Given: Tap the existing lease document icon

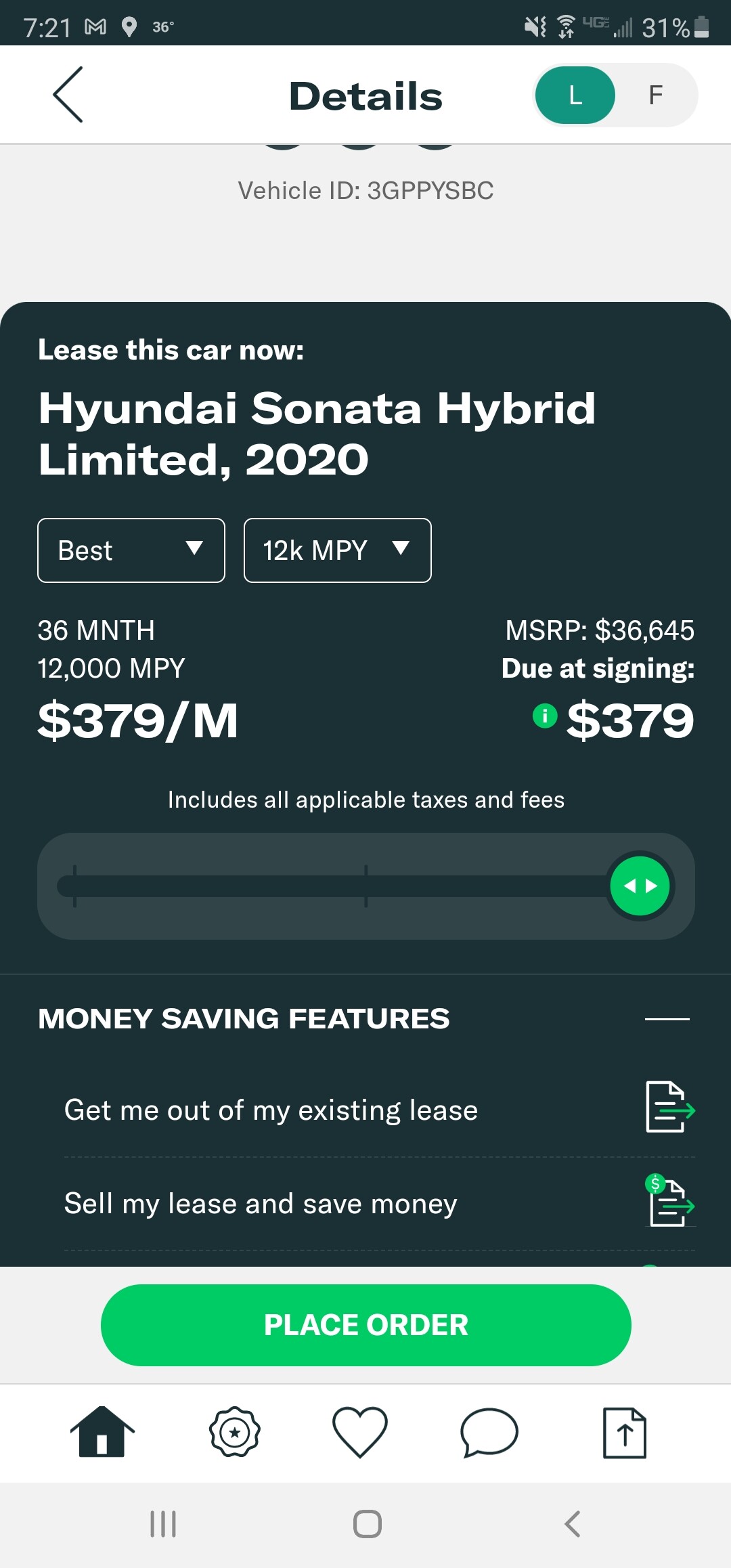Looking at the screenshot, I should coord(669,1107).
